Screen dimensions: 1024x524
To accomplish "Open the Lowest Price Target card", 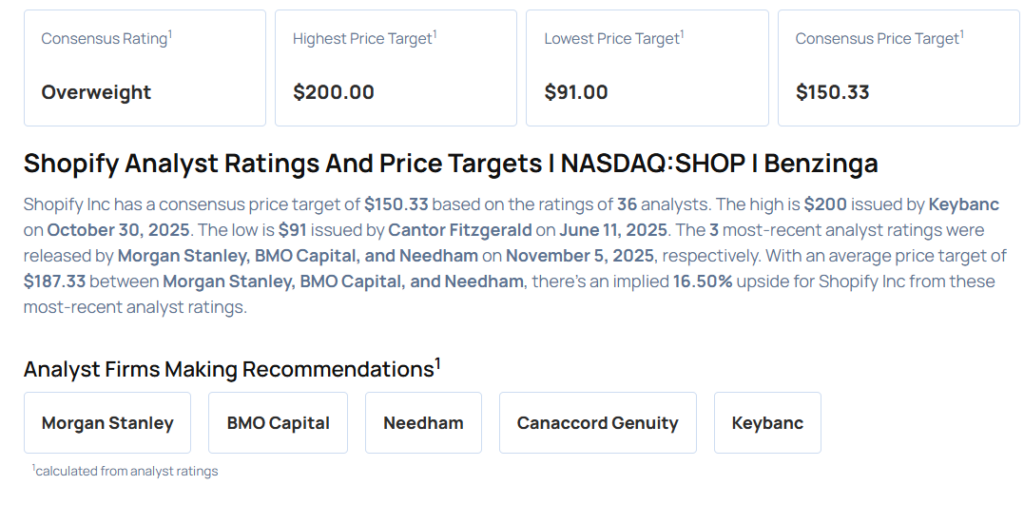I will [647, 68].
